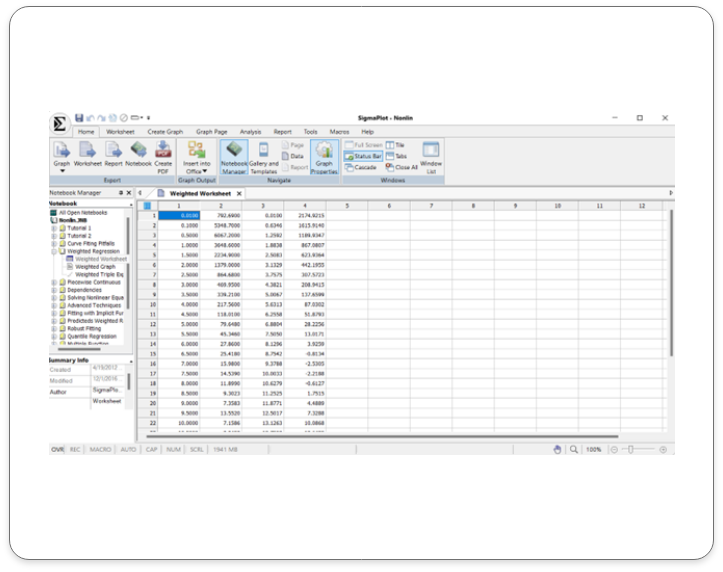
Task: Switch to the Create Graph ribbon tab
Action: click(165, 131)
